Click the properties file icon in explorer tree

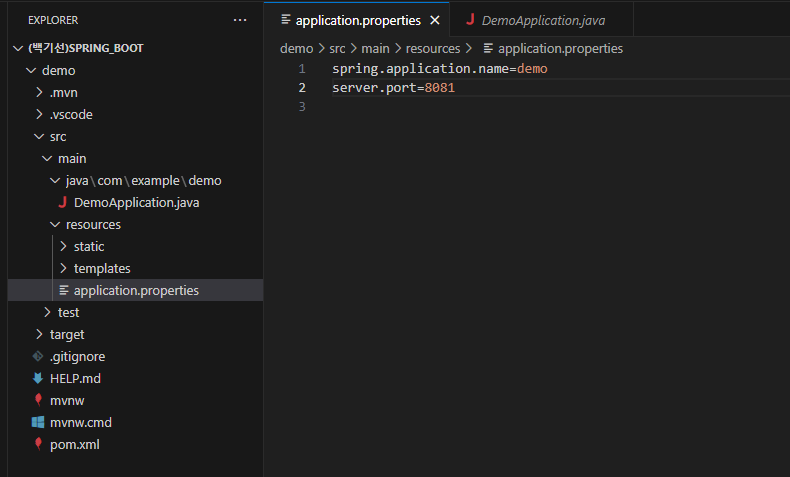64,291
